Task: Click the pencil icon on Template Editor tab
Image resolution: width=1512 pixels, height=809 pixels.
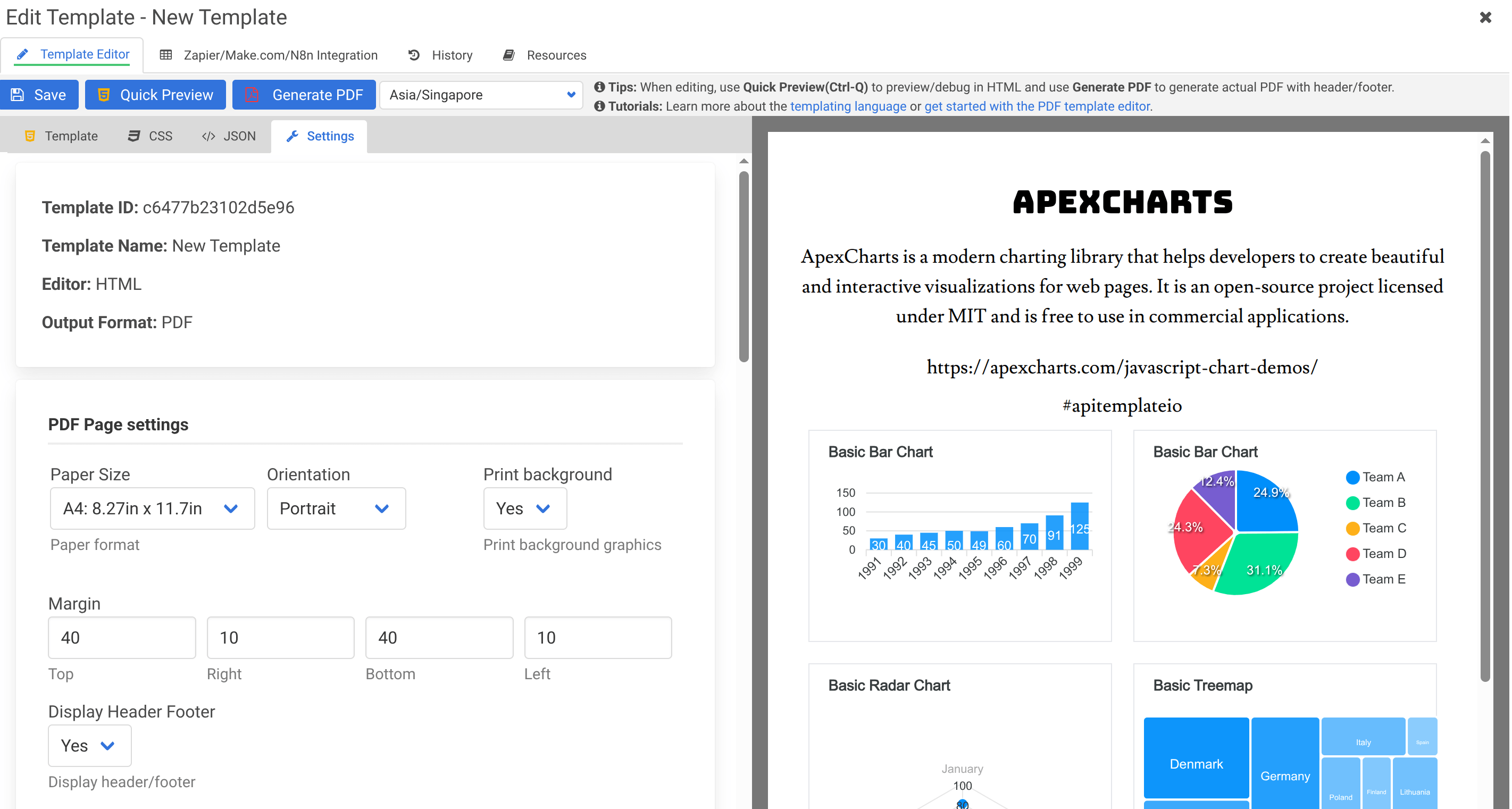Action: click(22, 55)
